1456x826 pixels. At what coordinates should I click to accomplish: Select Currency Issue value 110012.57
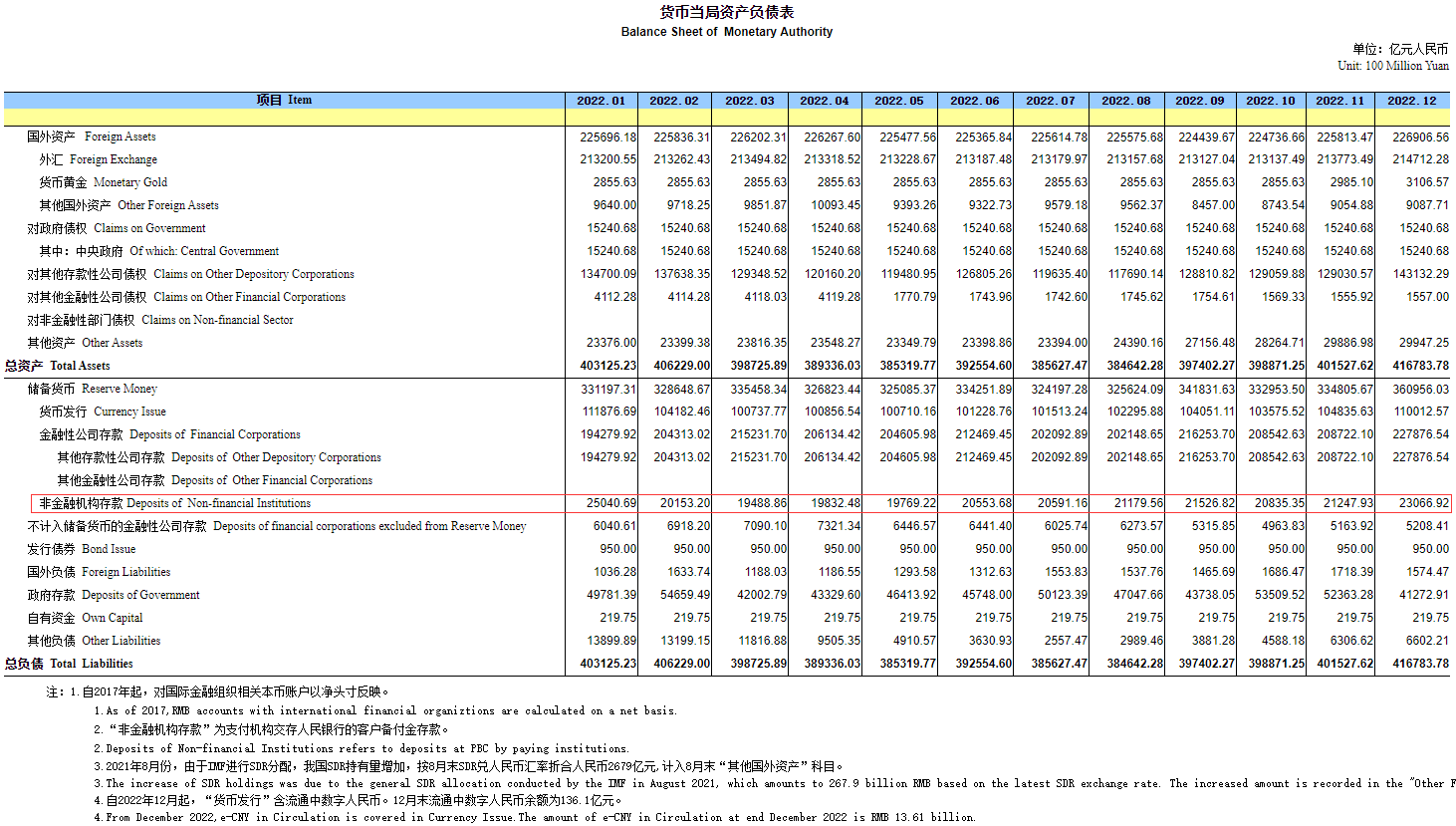(x=1421, y=413)
